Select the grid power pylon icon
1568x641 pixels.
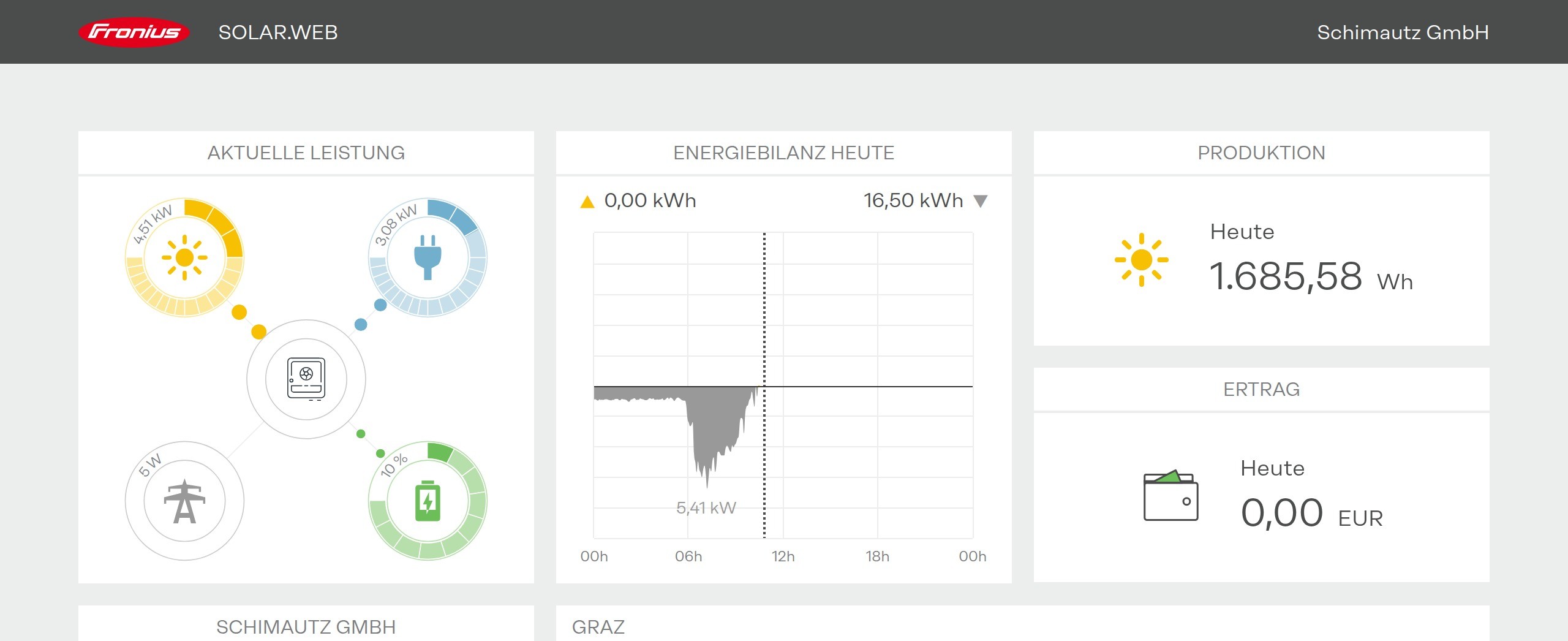(184, 501)
